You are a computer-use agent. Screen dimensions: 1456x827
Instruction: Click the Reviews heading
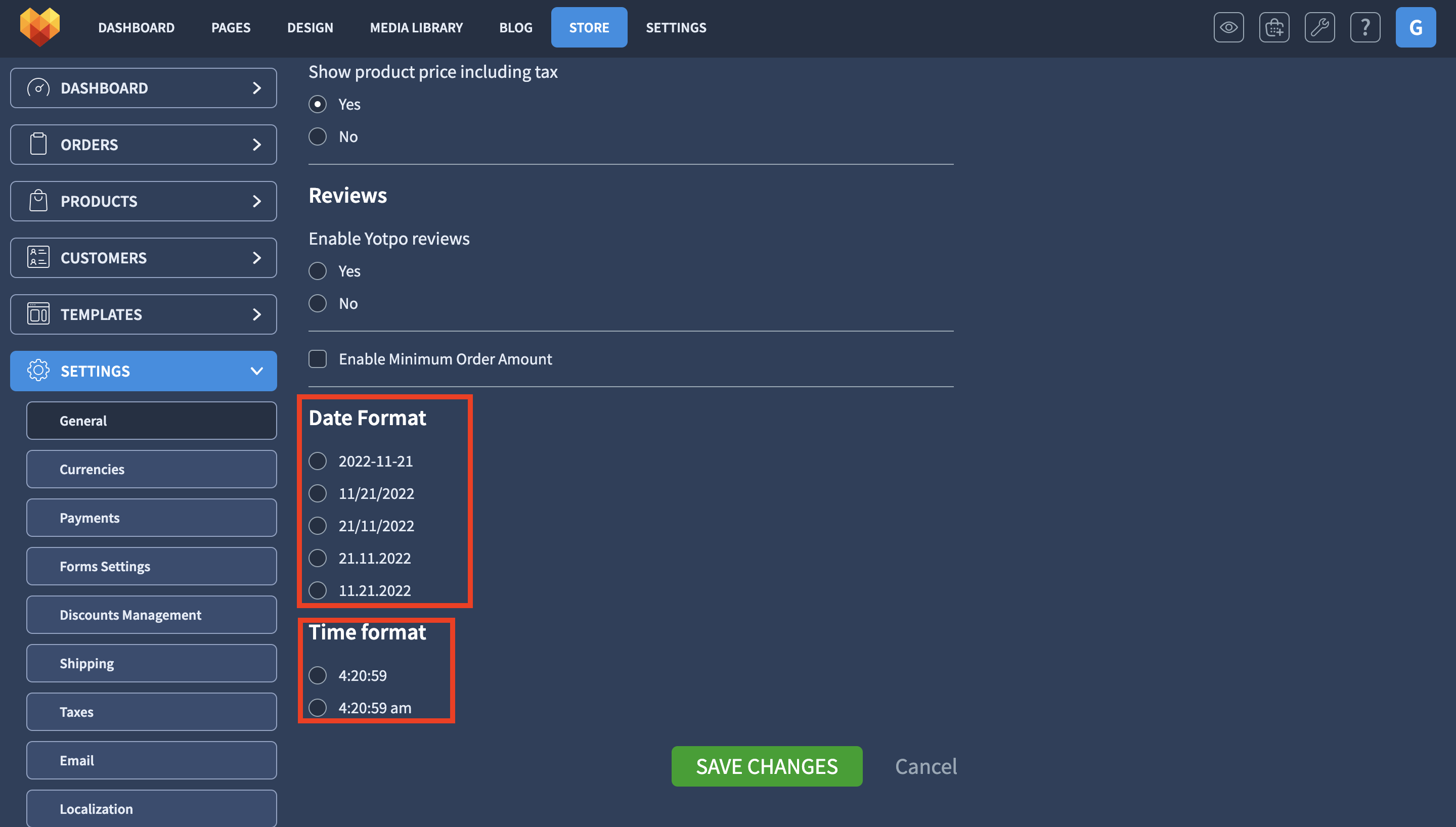click(x=347, y=196)
